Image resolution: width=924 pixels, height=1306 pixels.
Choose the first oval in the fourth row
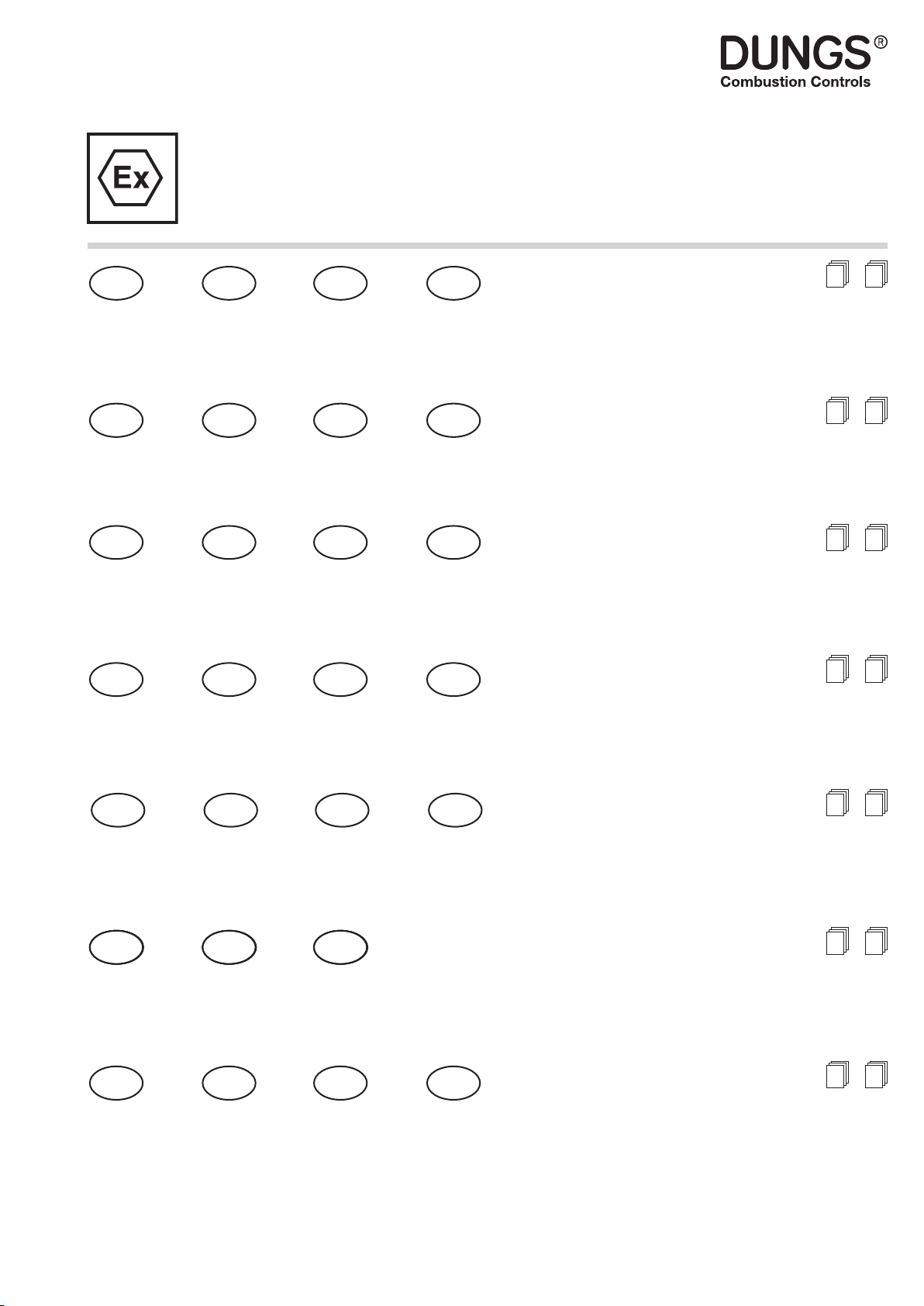click(x=116, y=680)
